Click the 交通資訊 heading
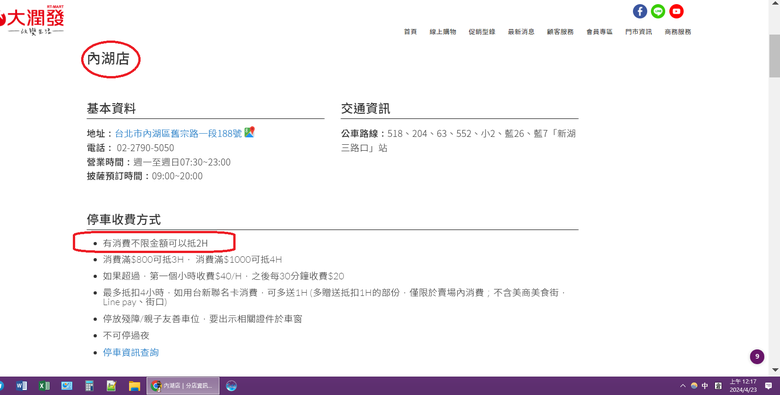Screen dimensions: 780x395 tap(365, 108)
